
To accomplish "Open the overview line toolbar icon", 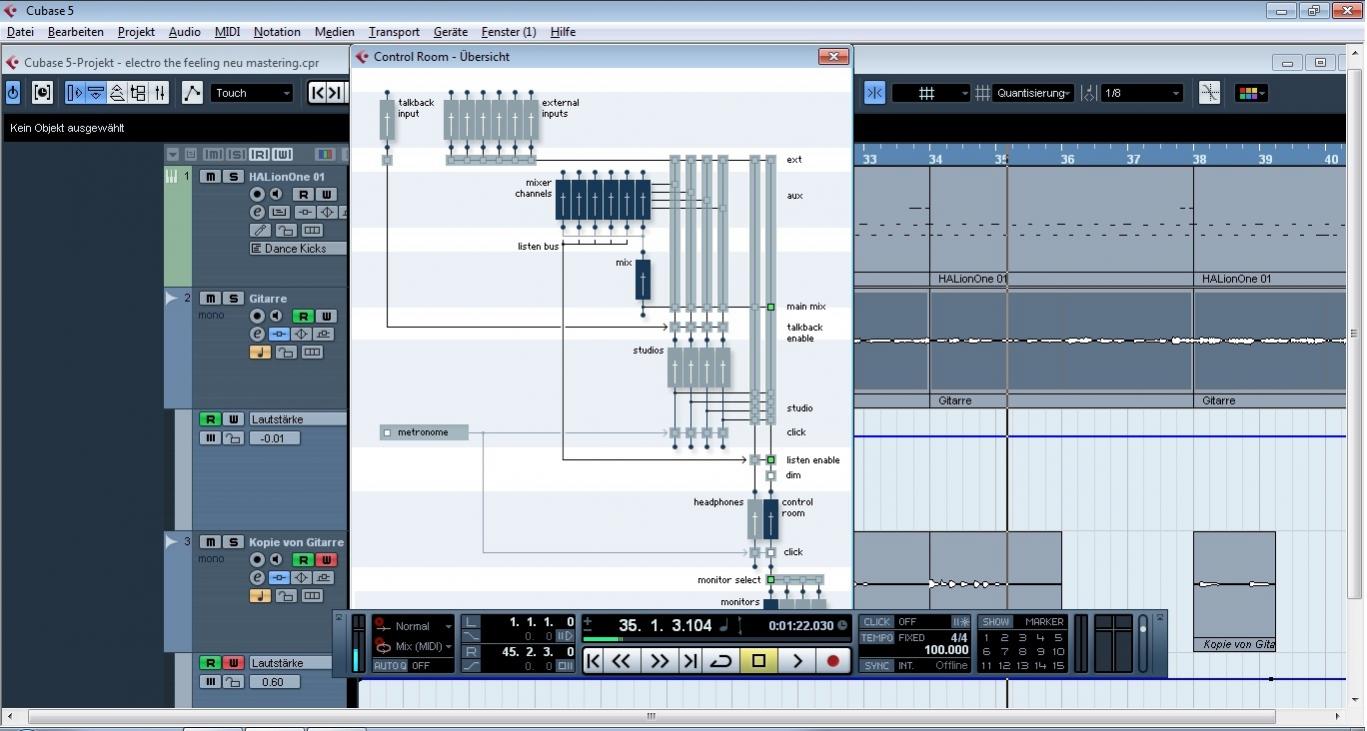I will (117, 93).
